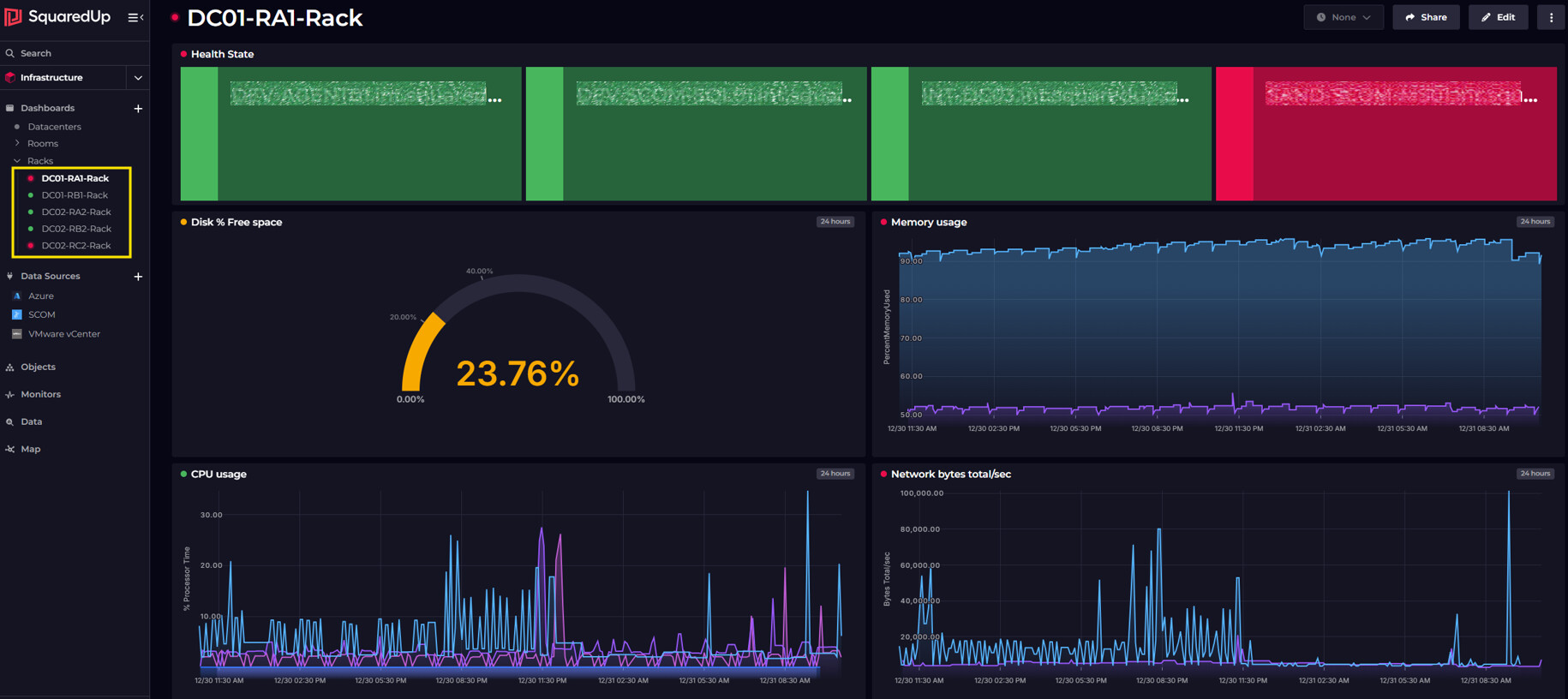Open the SCOM data source
Image resolution: width=1568 pixels, height=699 pixels.
(x=41, y=314)
